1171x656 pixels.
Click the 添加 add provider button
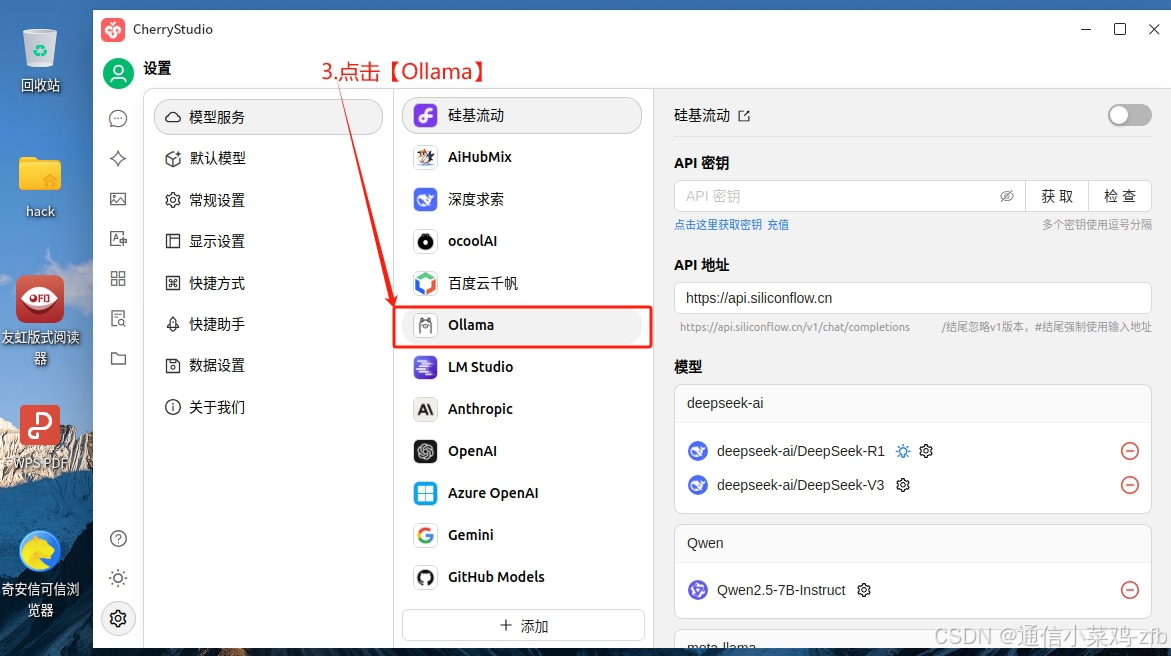coord(523,625)
